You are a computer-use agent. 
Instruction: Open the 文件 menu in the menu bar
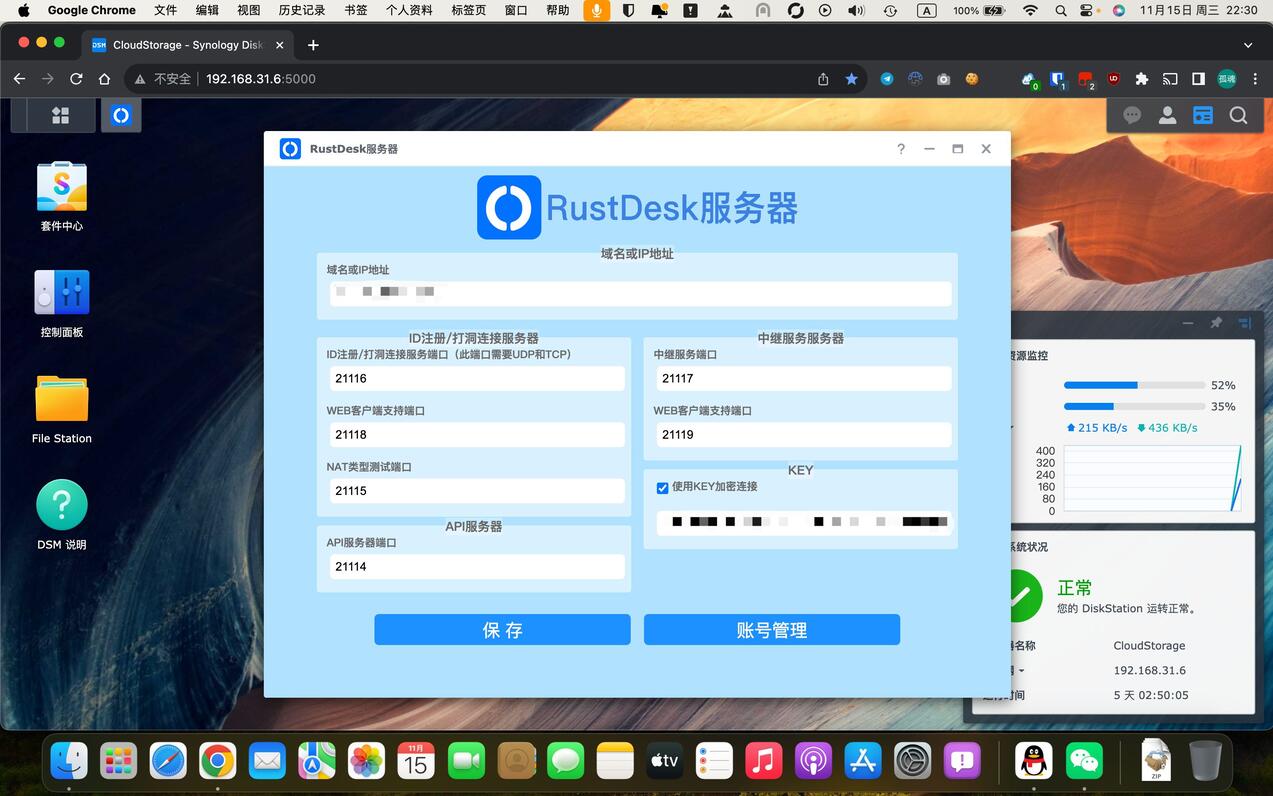tap(166, 10)
